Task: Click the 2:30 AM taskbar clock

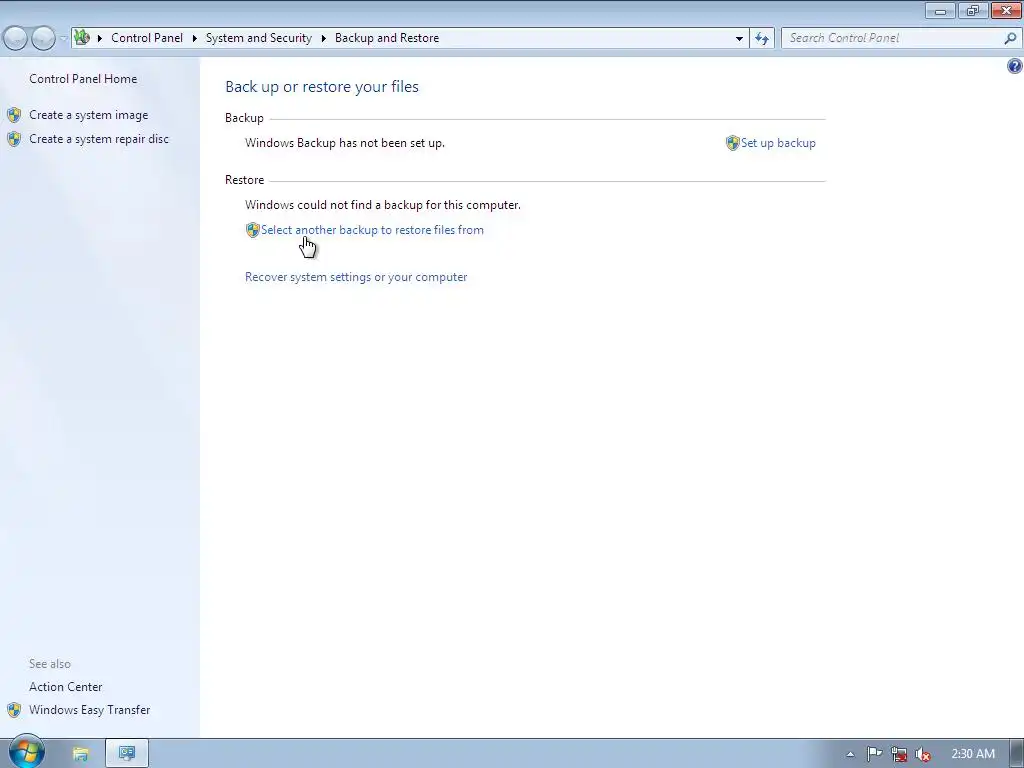Action: (x=973, y=754)
